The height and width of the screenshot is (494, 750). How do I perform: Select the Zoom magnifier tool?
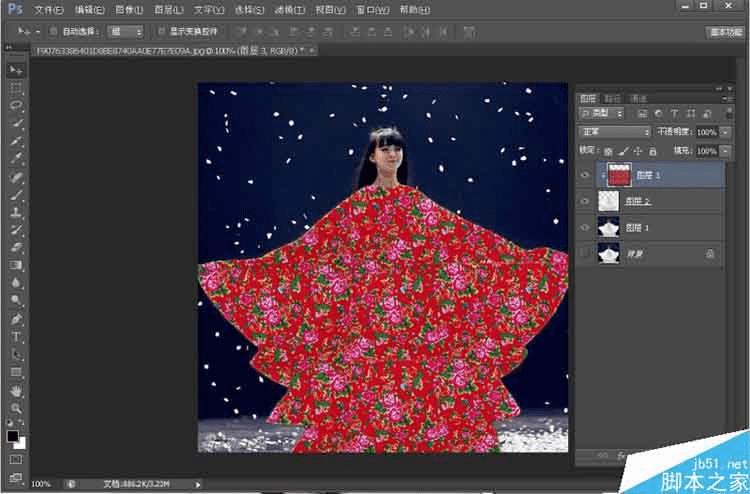click(16, 408)
